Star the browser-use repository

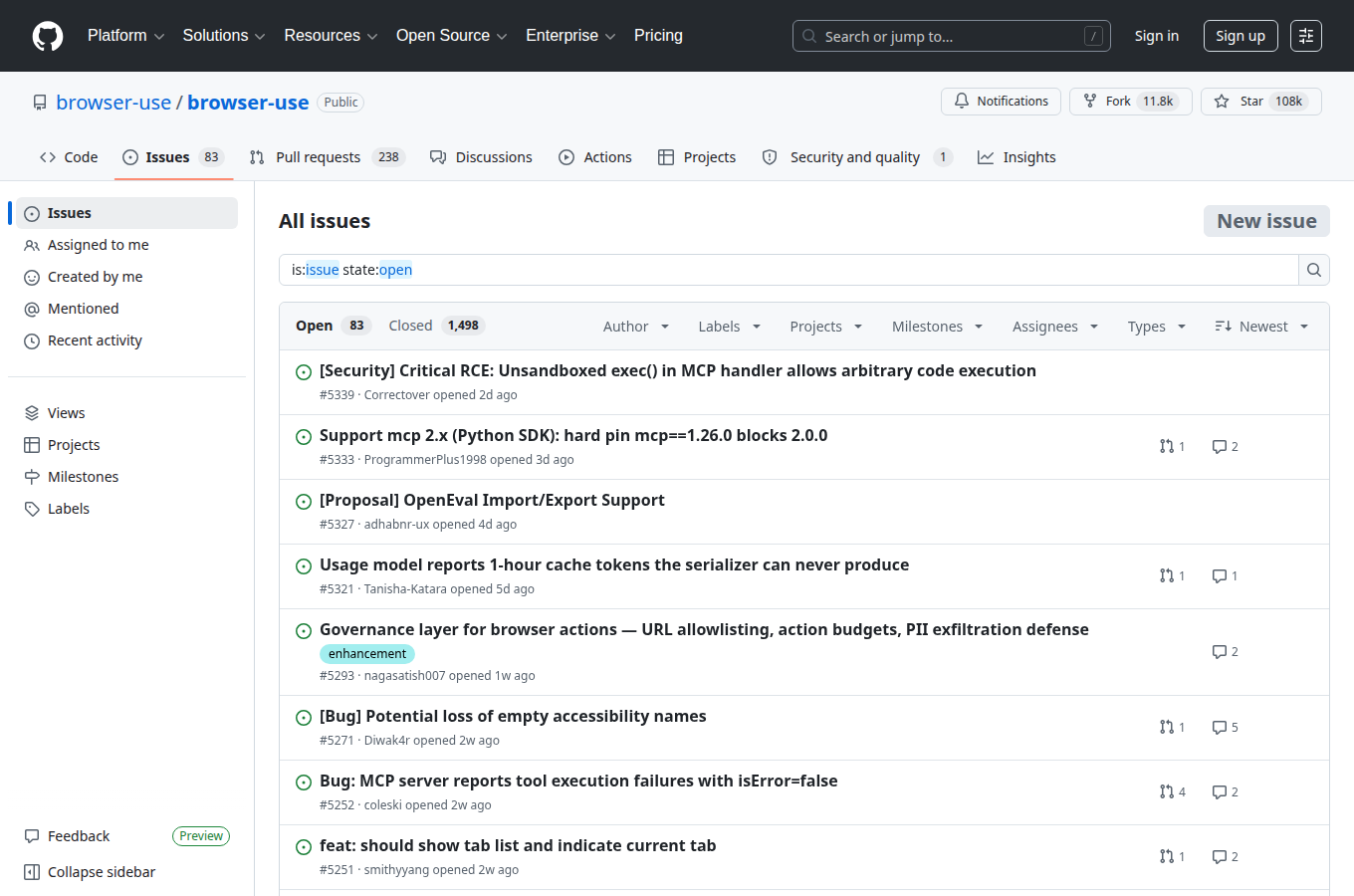click(x=1260, y=102)
